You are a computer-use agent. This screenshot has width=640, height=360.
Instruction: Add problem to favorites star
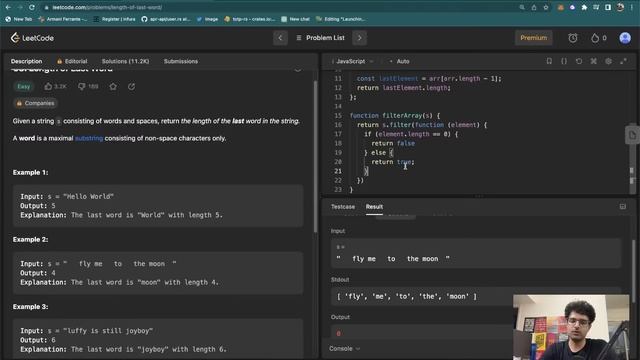113,87
